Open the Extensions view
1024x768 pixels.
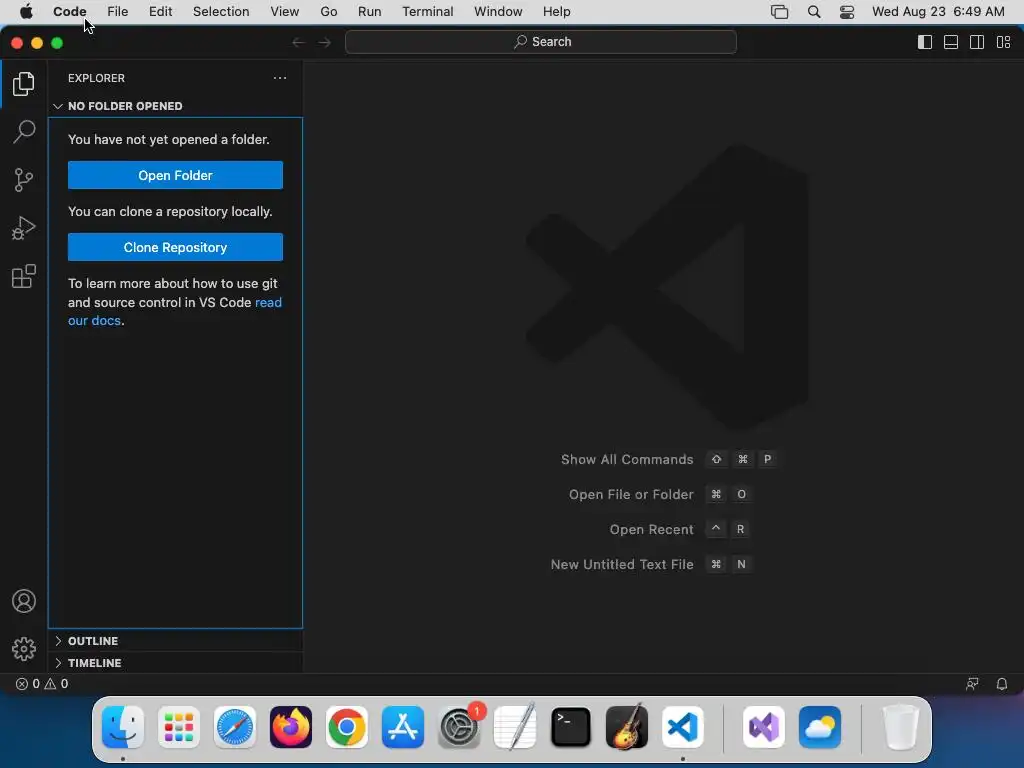tap(24, 276)
